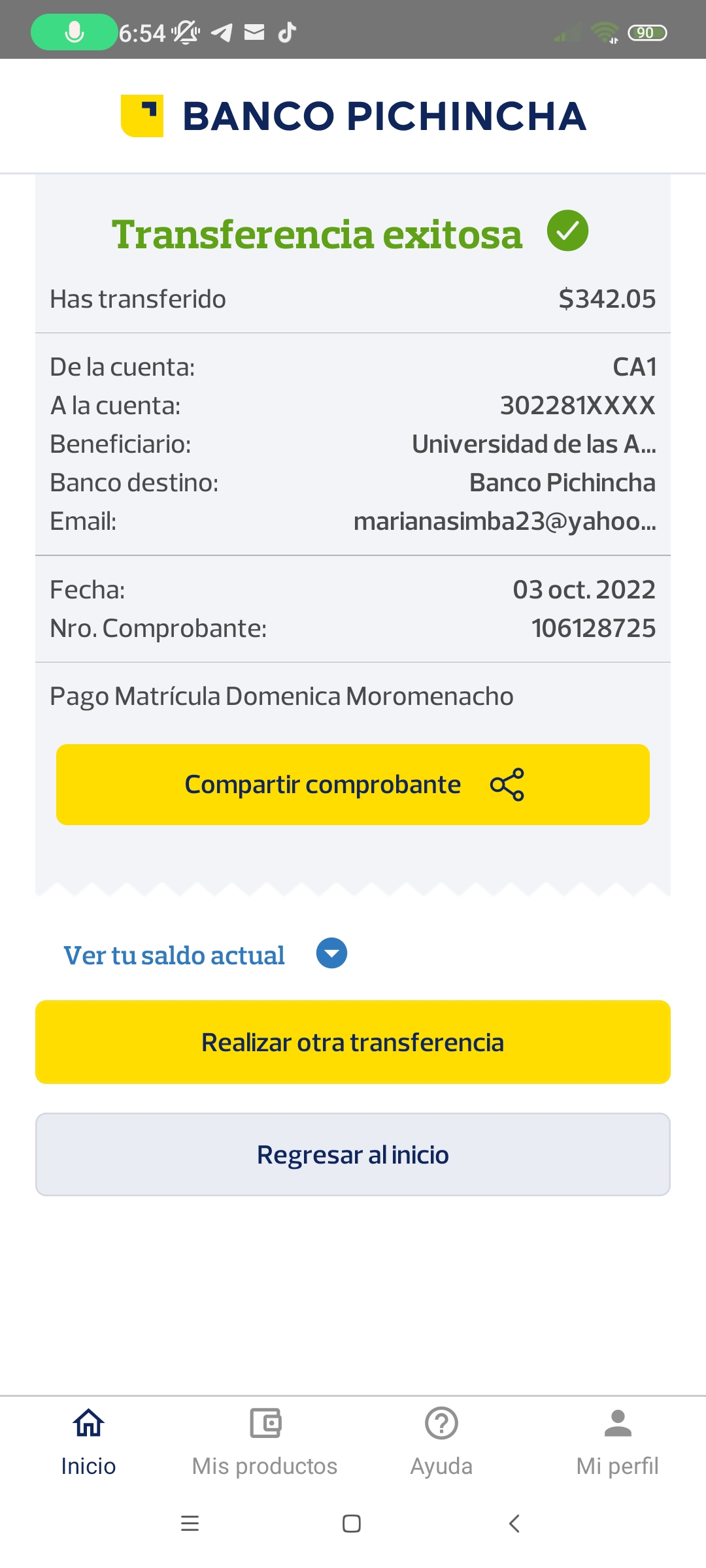This screenshot has width=706, height=1568.
Task: Tap the TikTok notification icon
Action: (x=287, y=32)
